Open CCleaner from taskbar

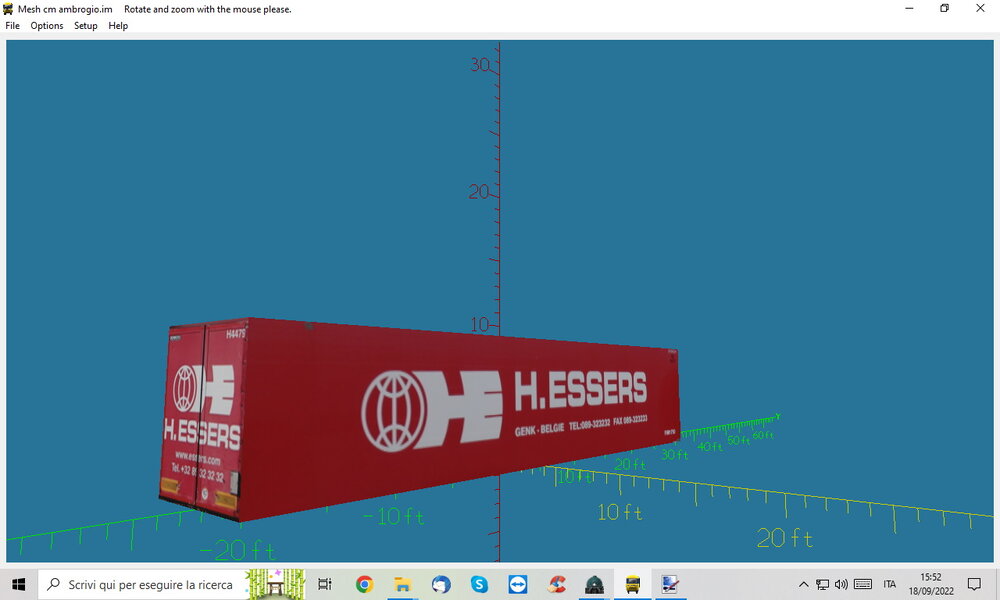point(556,584)
